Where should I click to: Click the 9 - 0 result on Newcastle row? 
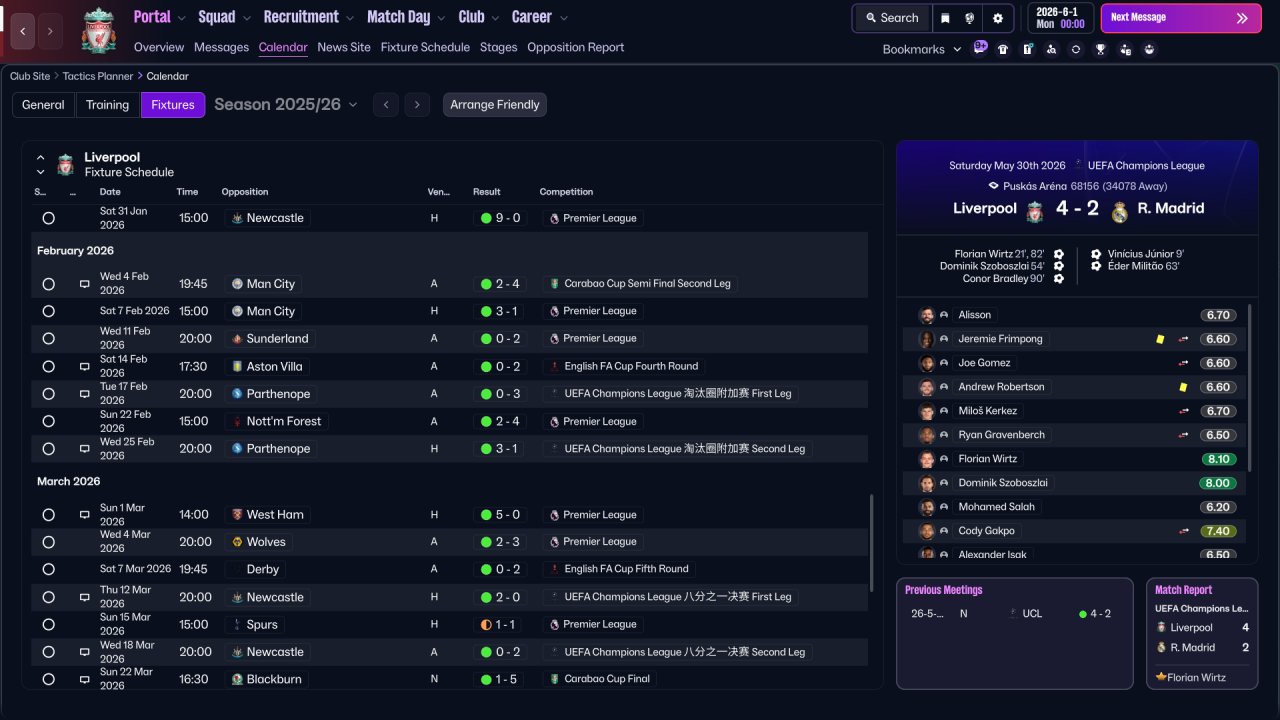click(x=500, y=218)
